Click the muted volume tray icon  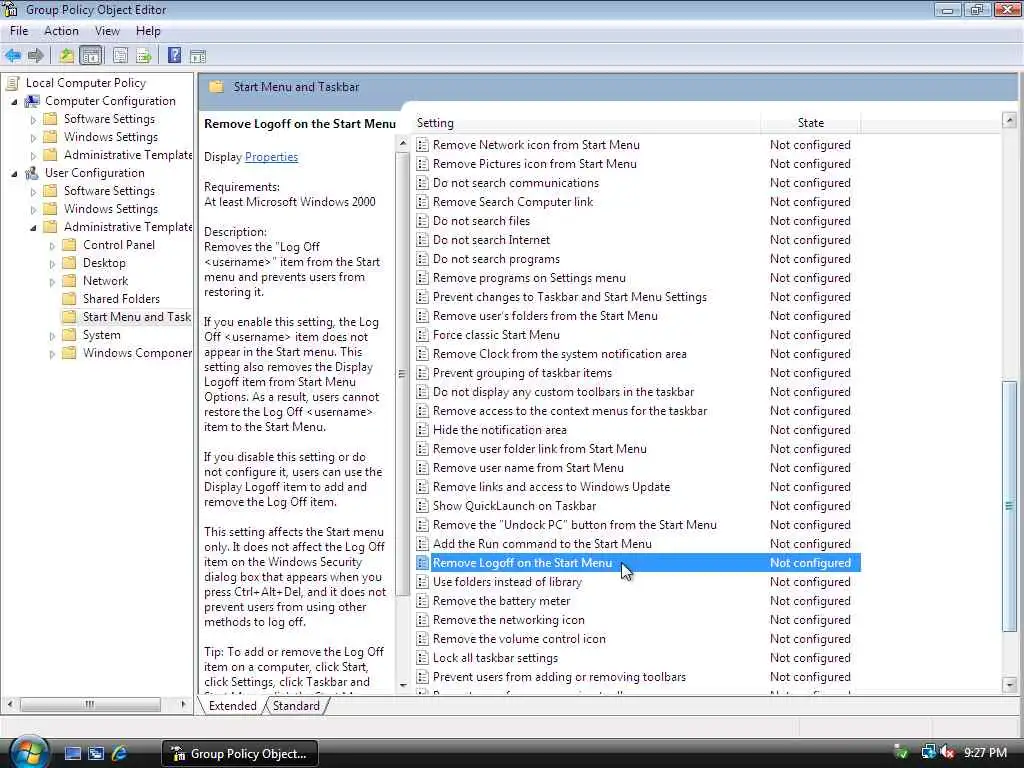947,752
